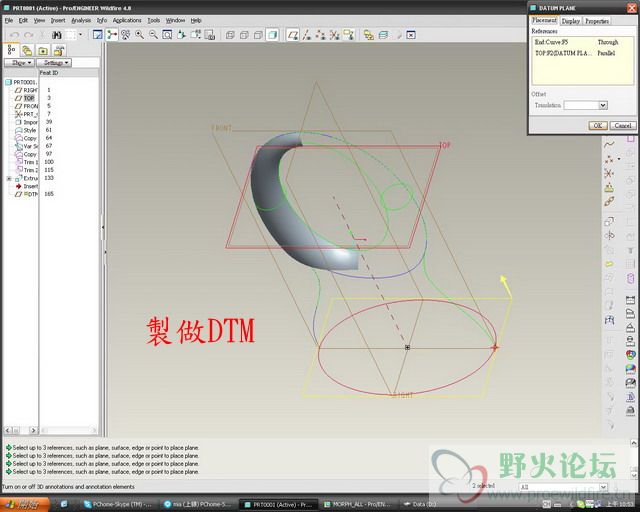Screen dimensions: 640x512
Task: Toggle coordinate systems display icon
Action: tap(334, 35)
